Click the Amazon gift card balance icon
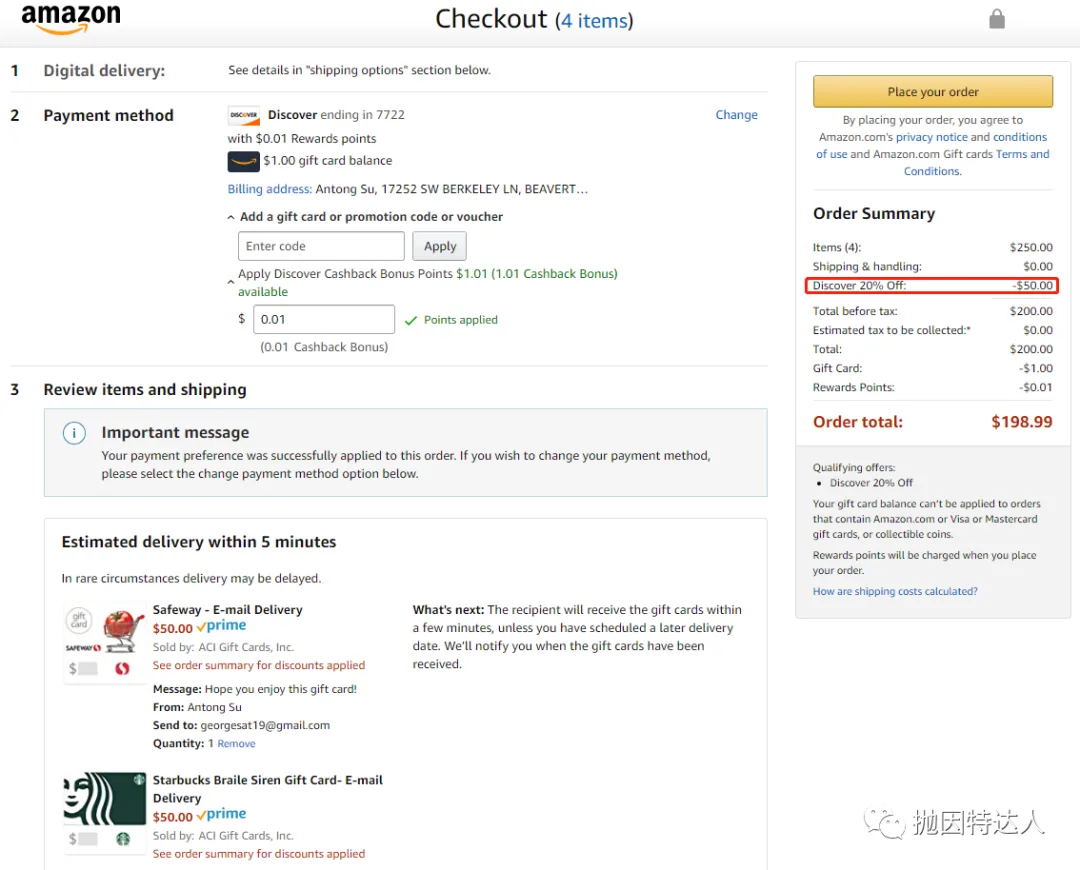 point(244,161)
